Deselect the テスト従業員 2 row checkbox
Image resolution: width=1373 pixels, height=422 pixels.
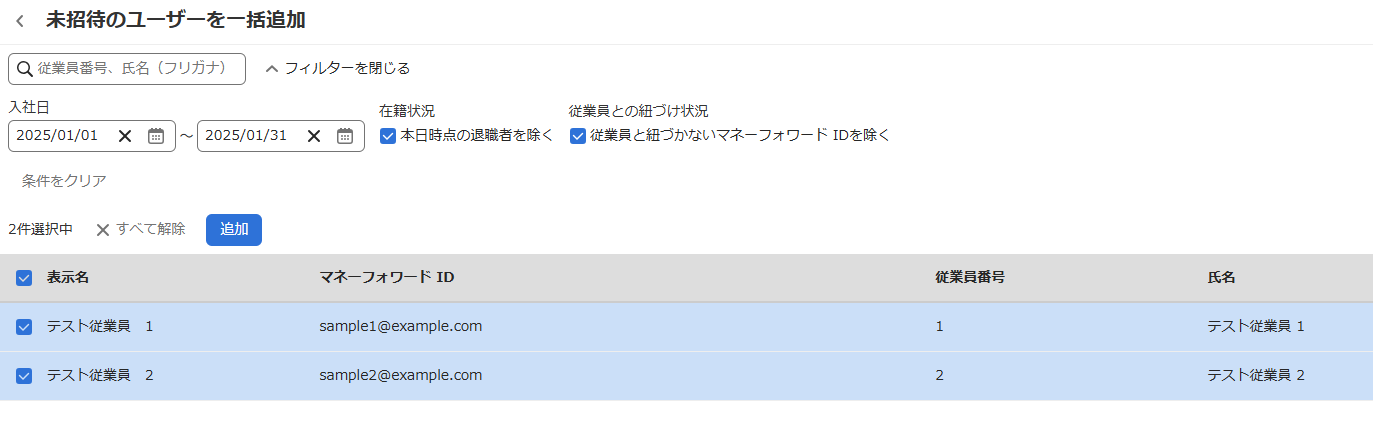[24, 376]
